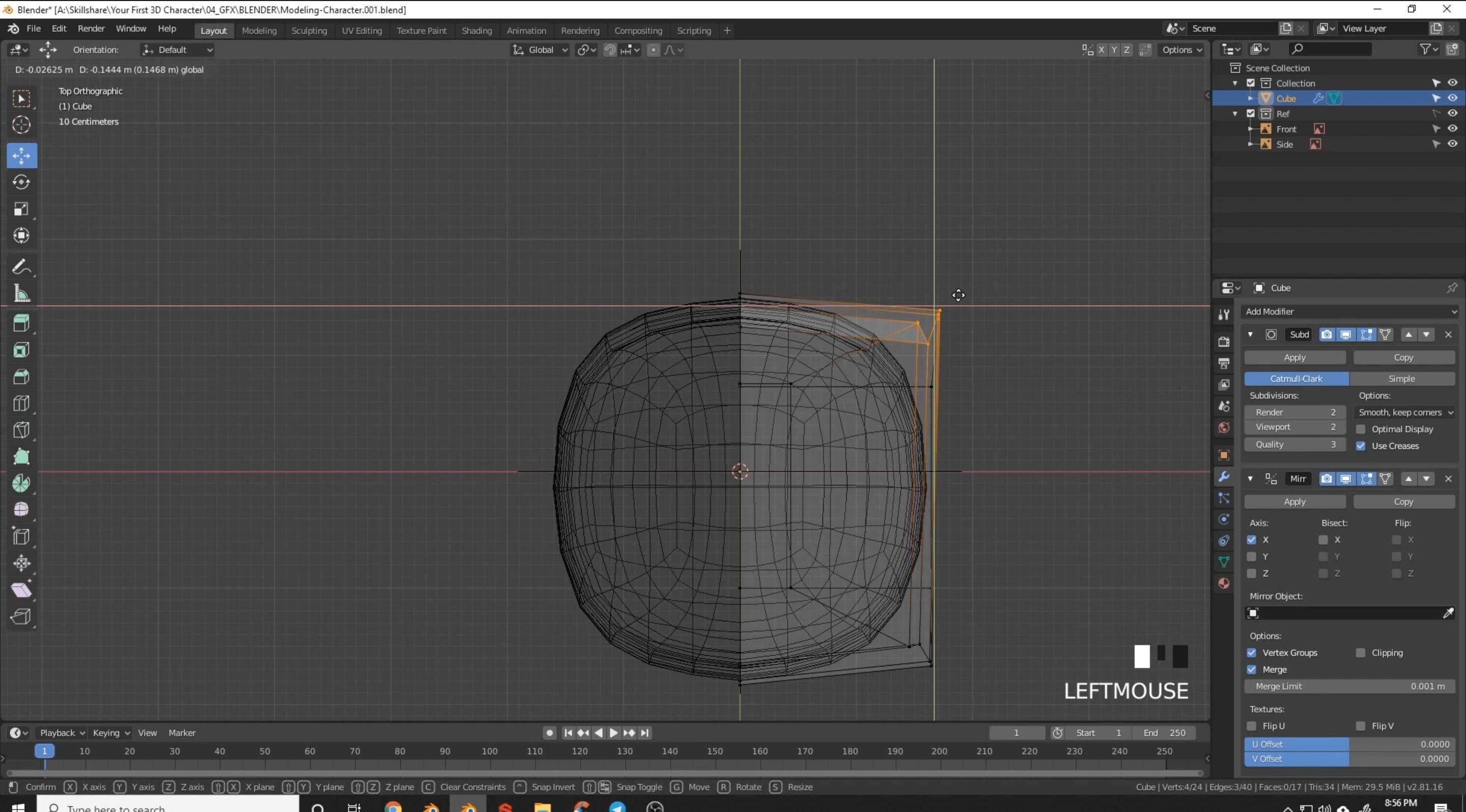Enable the Clipping checkbox in Mirror modifier
The width and height of the screenshot is (1466, 812).
click(1361, 653)
